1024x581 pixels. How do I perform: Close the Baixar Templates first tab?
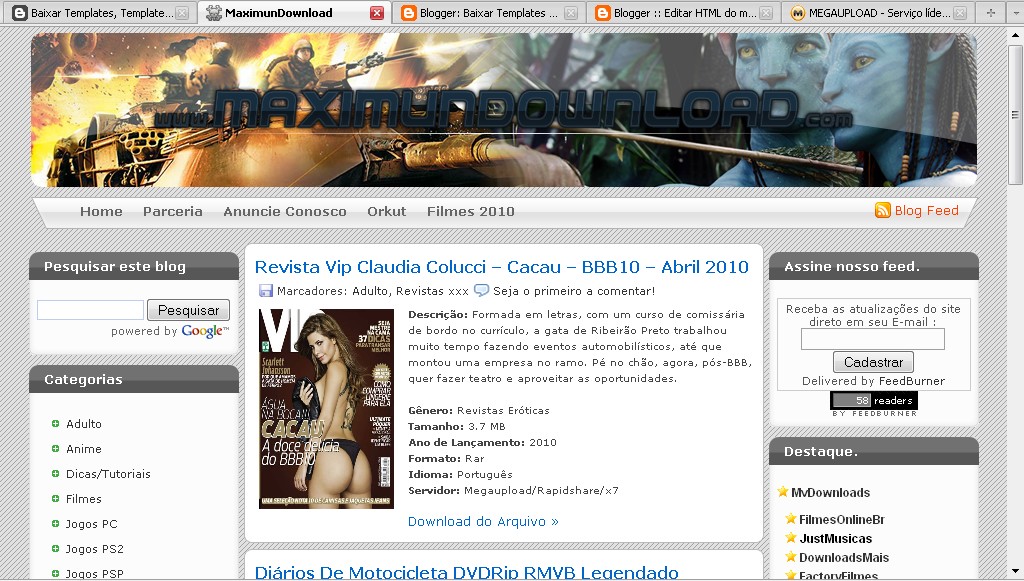click(x=182, y=12)
